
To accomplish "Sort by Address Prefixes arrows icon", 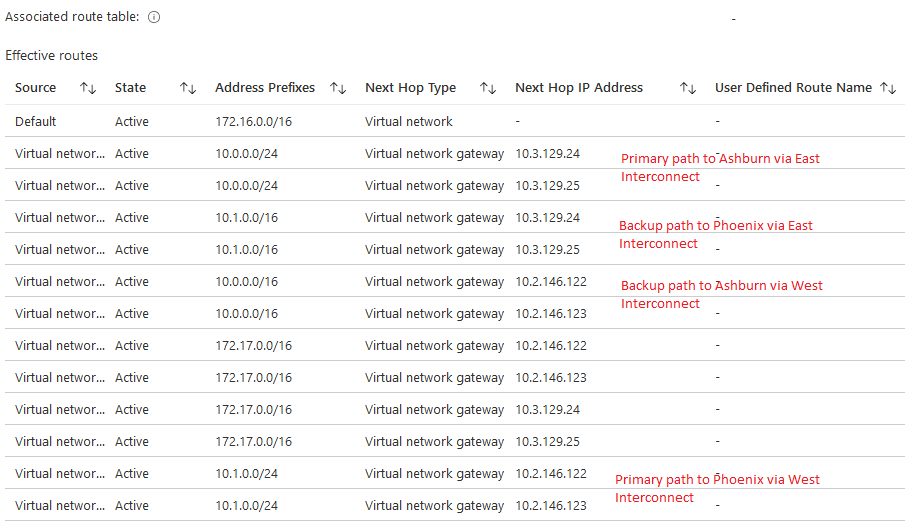I will [338, 88].
